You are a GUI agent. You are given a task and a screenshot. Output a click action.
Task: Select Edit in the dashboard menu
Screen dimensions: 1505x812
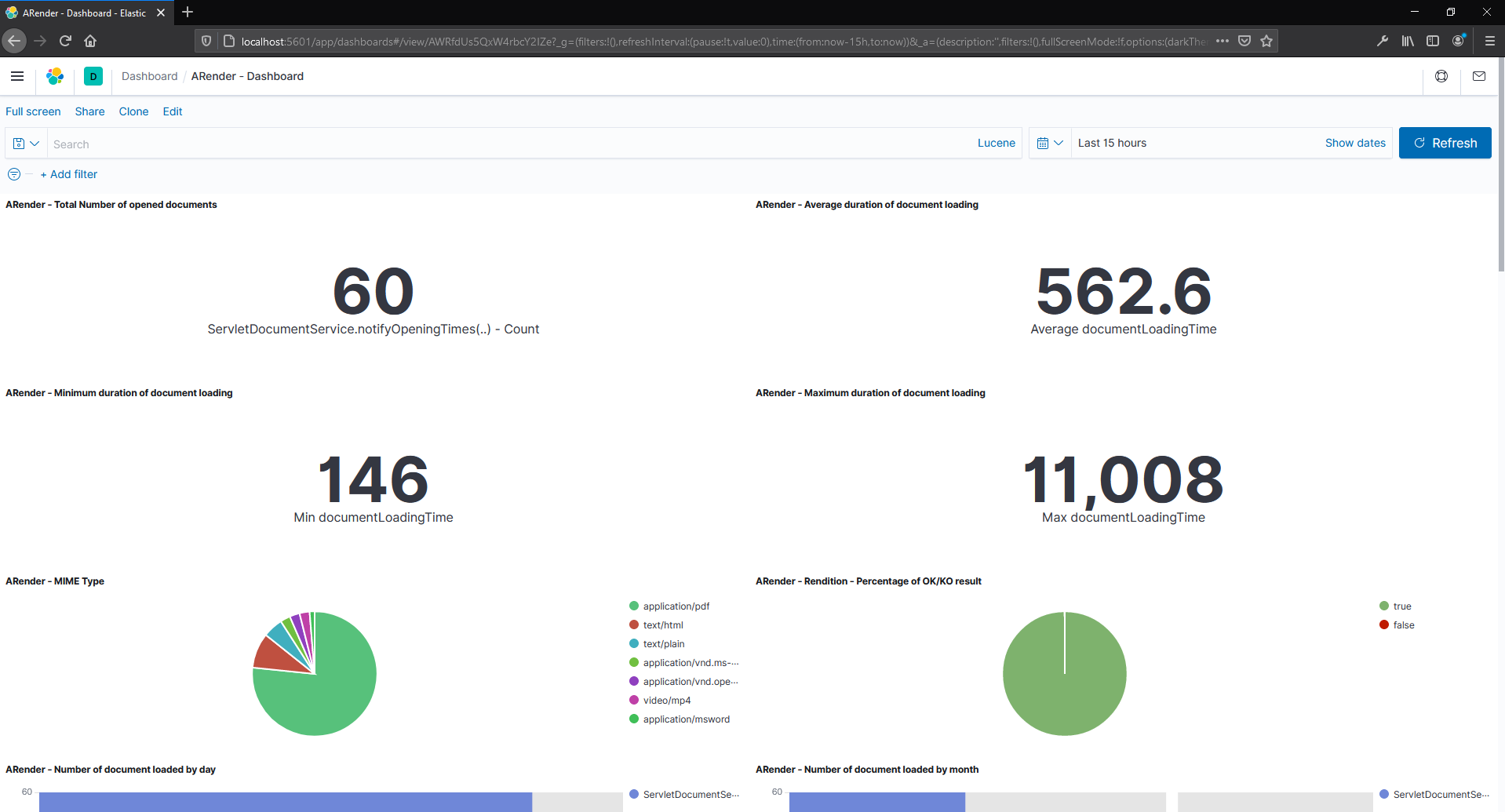(173, 111)
